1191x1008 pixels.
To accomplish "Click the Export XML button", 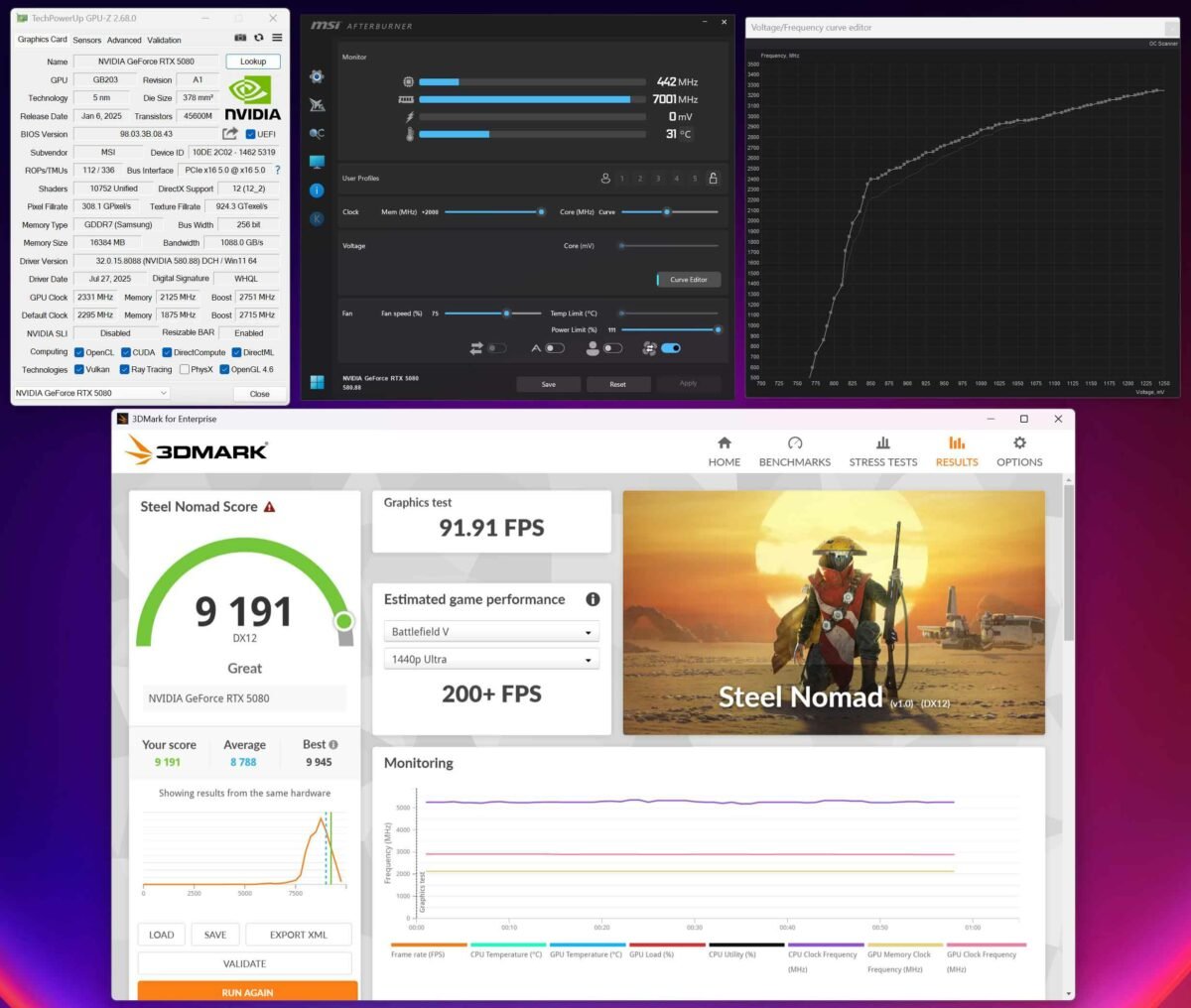I will [x=298, y=935].
